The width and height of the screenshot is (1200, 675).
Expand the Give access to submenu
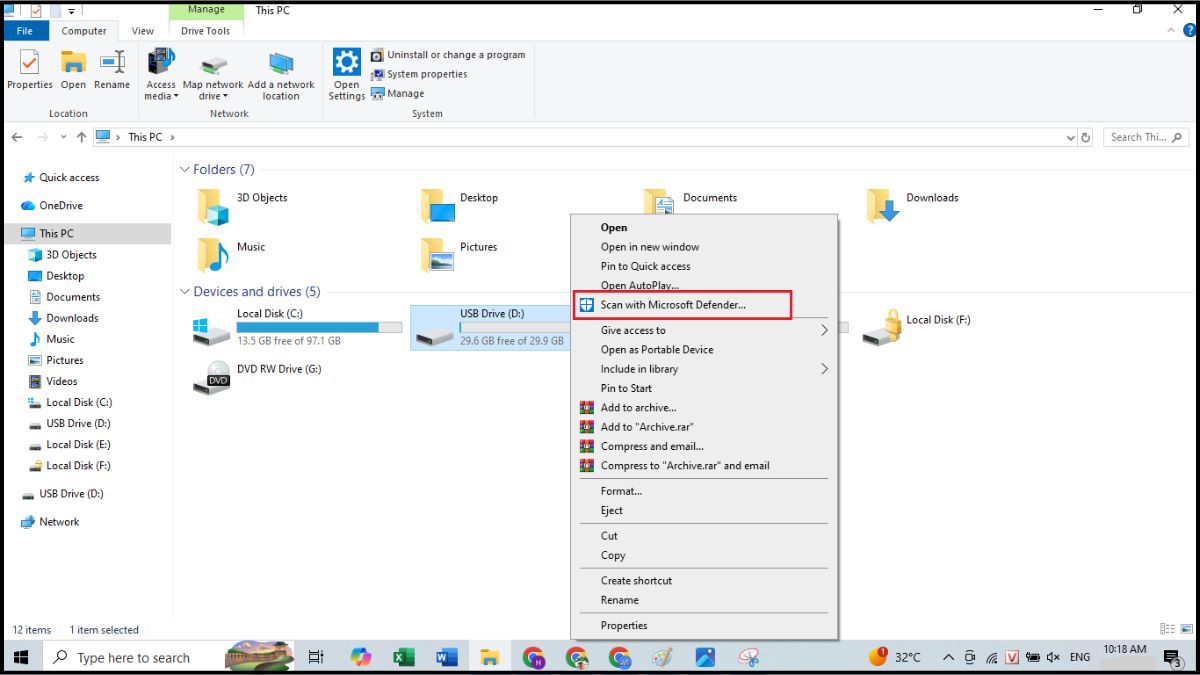[x=704, y=330]
